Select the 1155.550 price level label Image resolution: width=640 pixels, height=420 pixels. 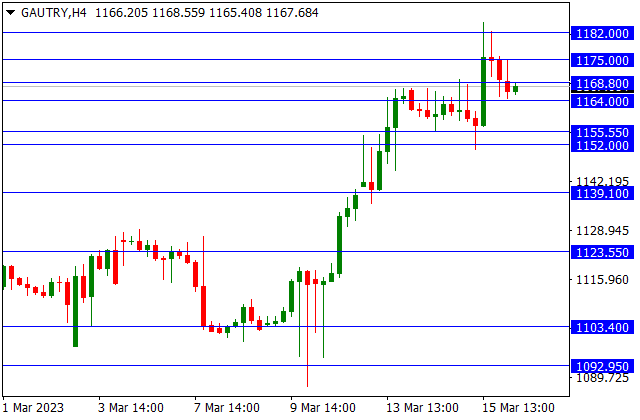pyautogui.click(x=602, y=132)
